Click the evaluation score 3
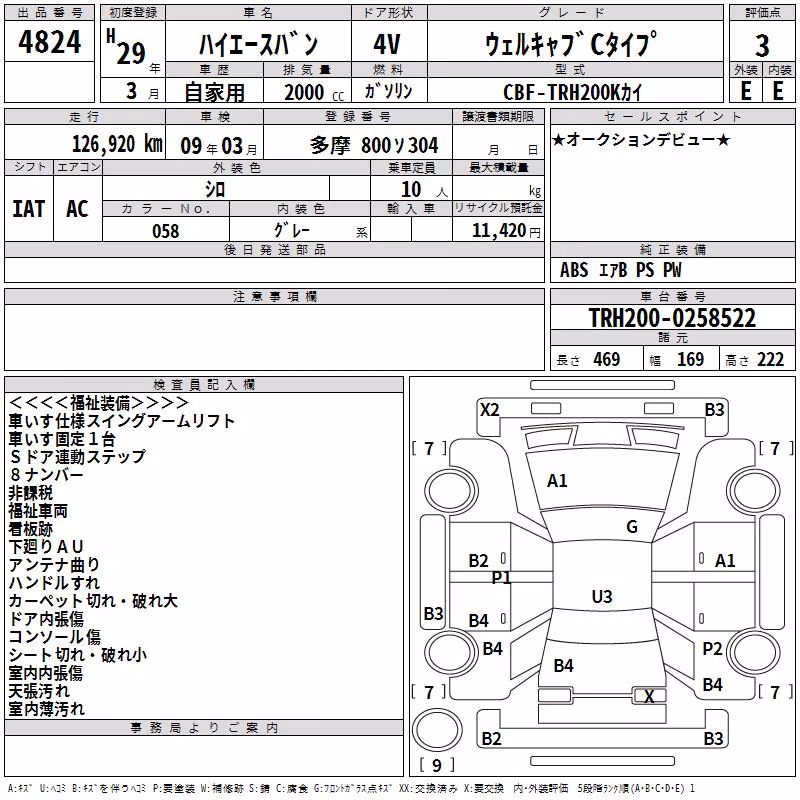Viewport: 800px width, 800px height. 762,45
